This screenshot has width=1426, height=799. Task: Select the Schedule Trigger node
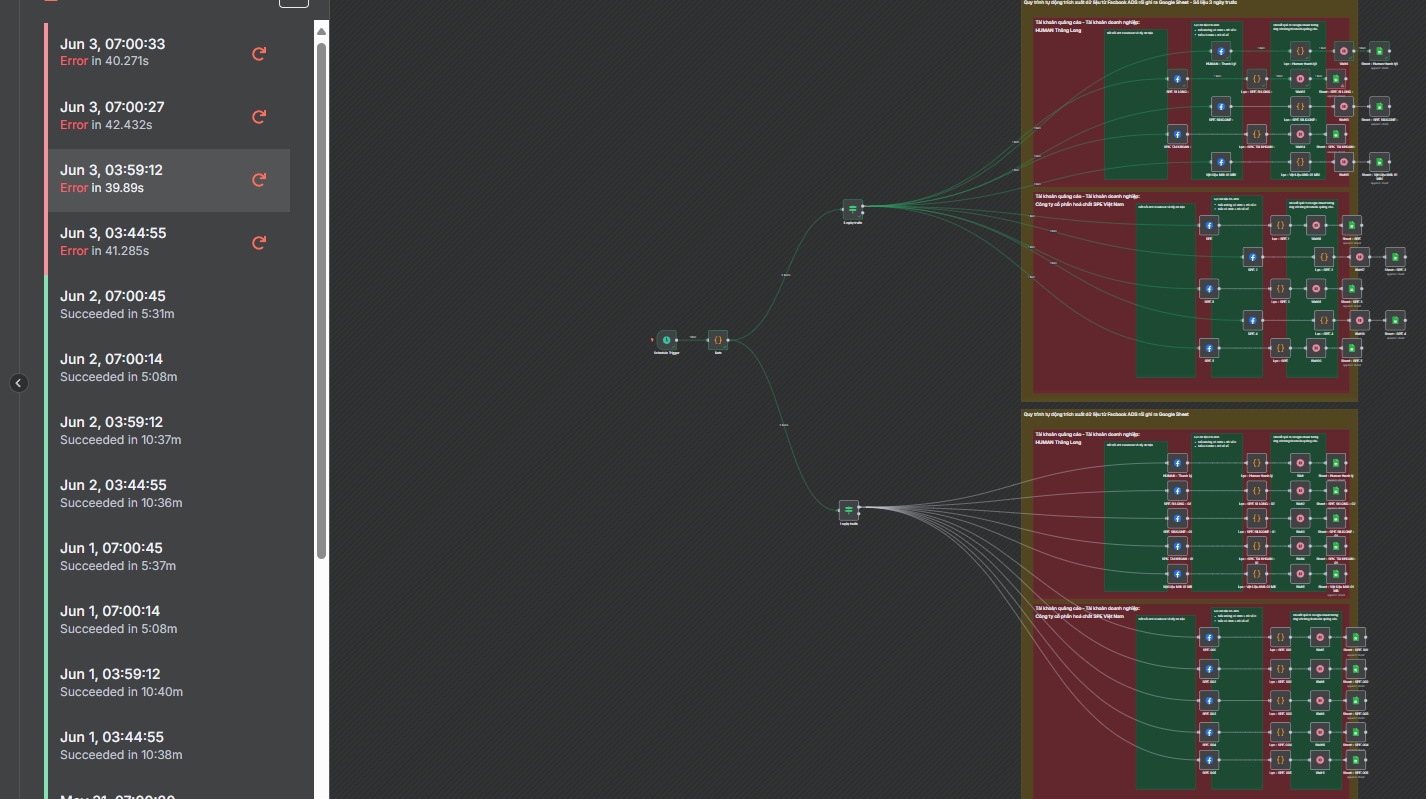666,340
